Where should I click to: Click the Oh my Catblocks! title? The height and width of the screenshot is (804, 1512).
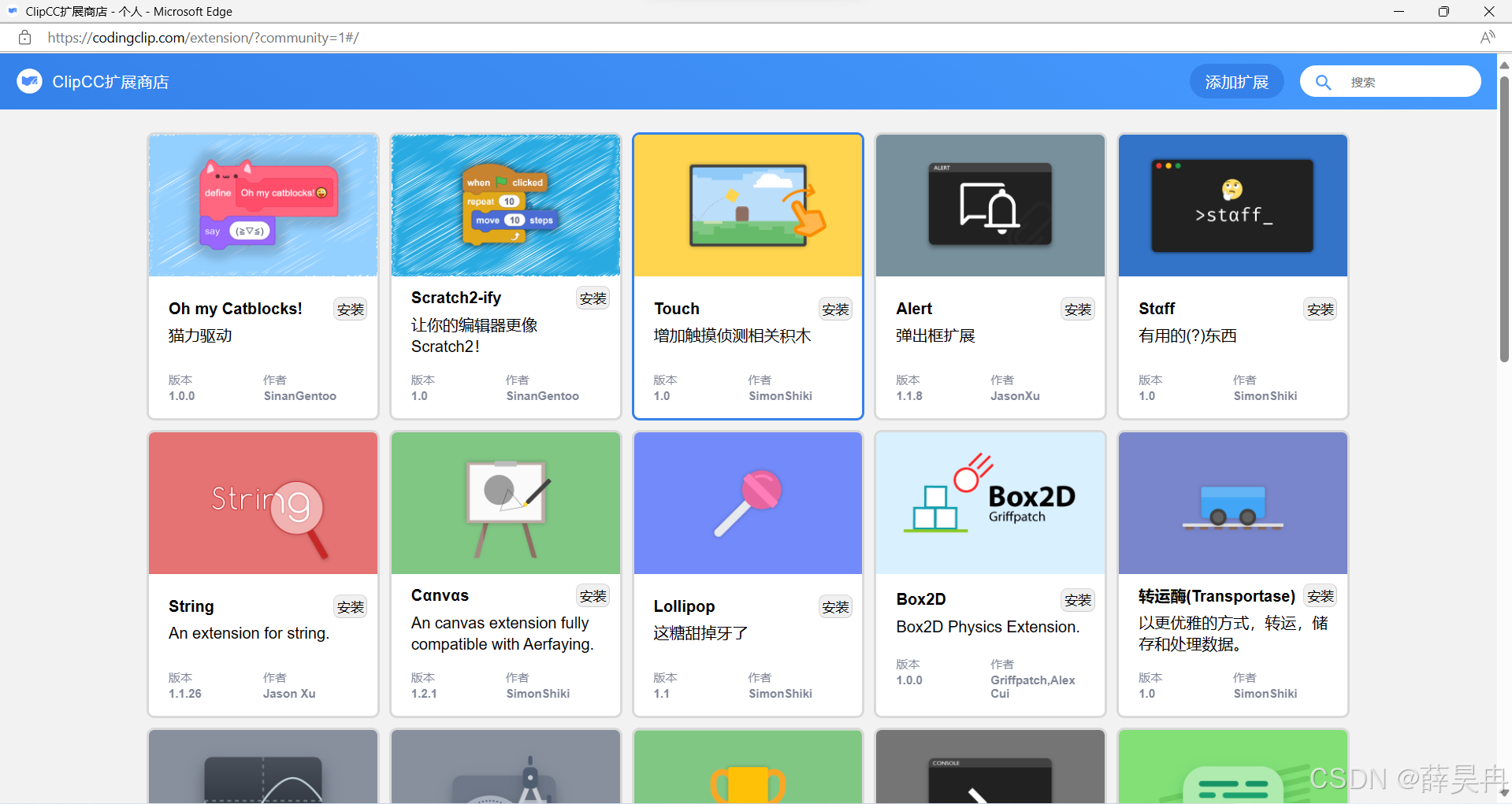[236, 309]
